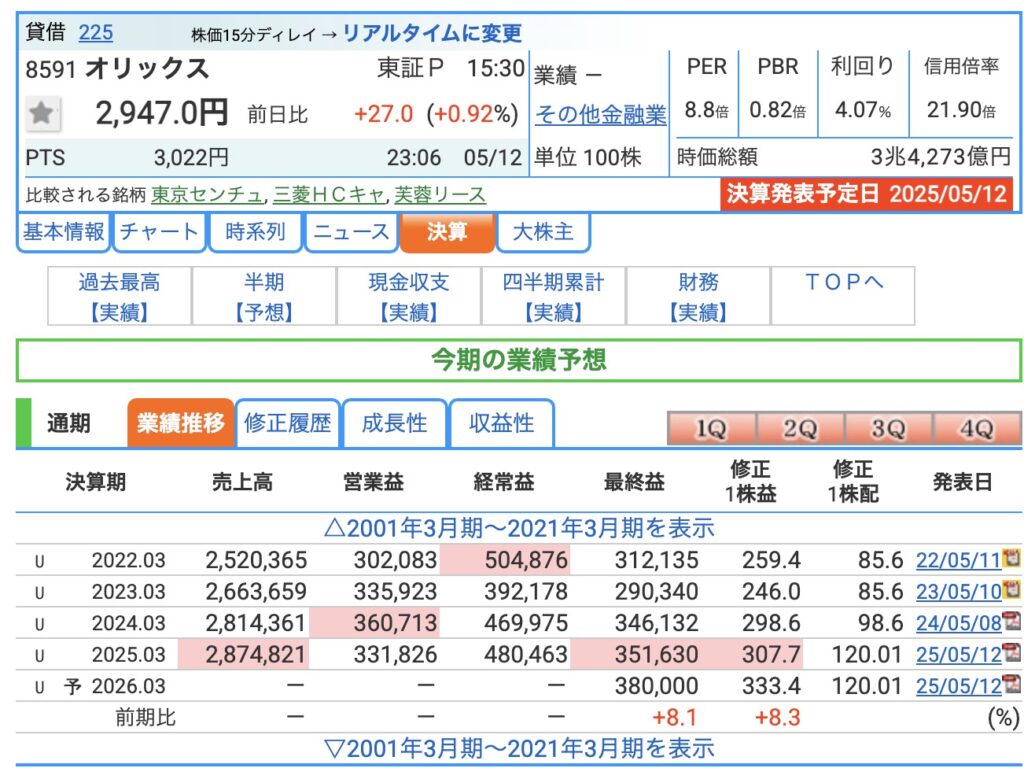
Task: Click the 2,947.0円 stock price
Action: (161, 113)
